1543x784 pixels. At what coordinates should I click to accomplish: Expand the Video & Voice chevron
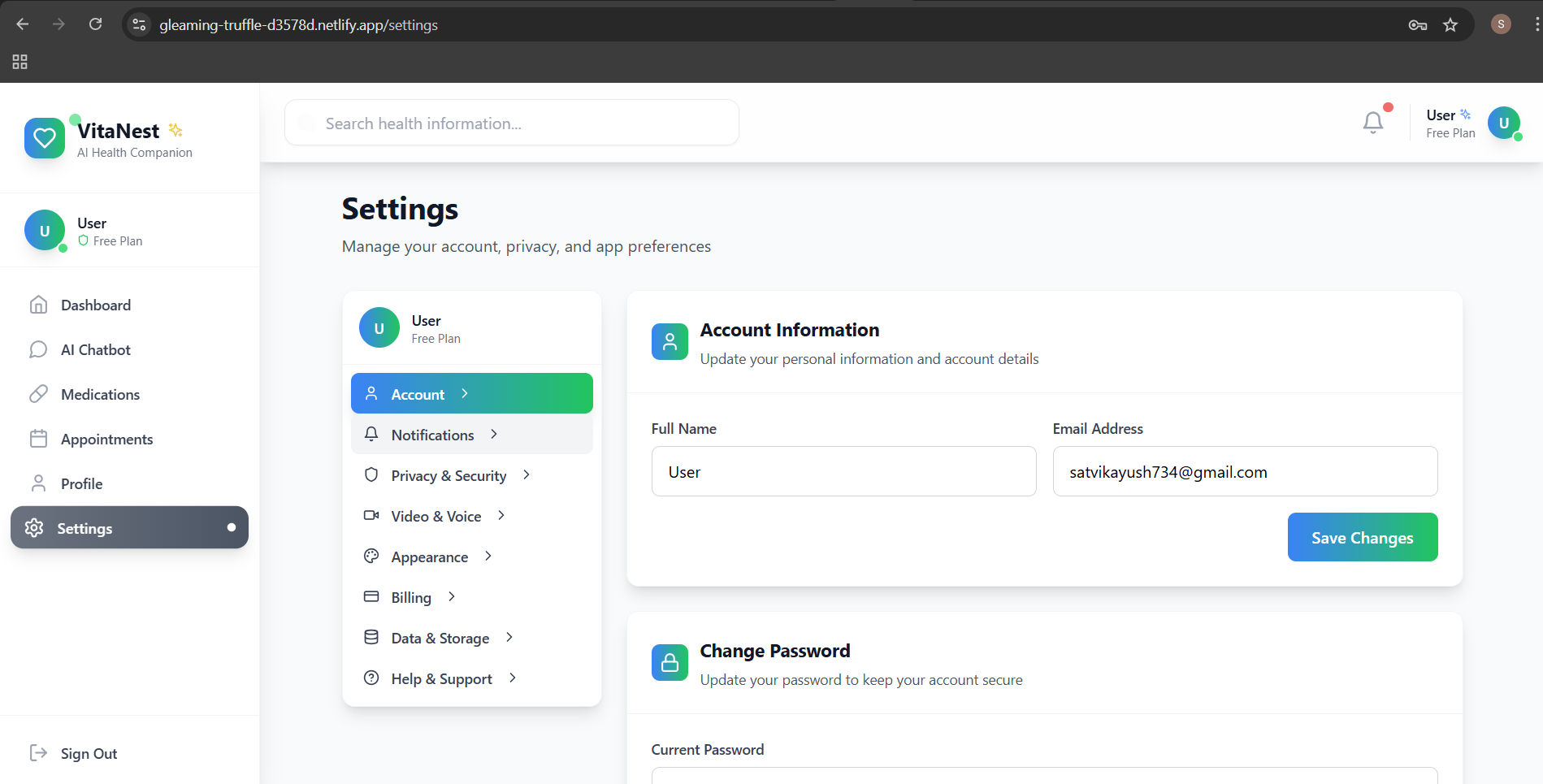coord(501,515)
